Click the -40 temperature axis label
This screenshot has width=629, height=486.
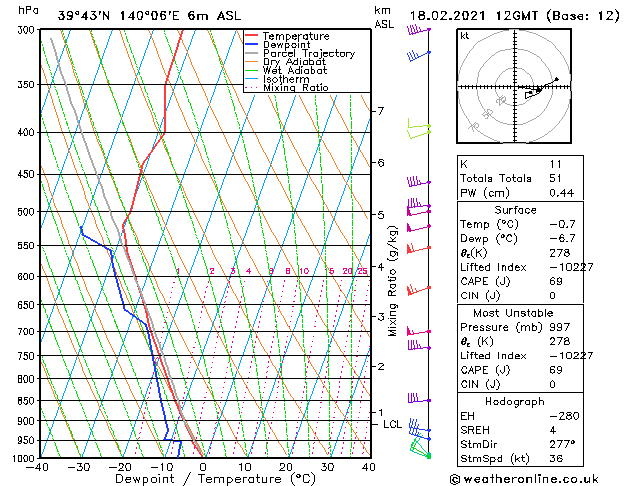[x=37, y=467]
